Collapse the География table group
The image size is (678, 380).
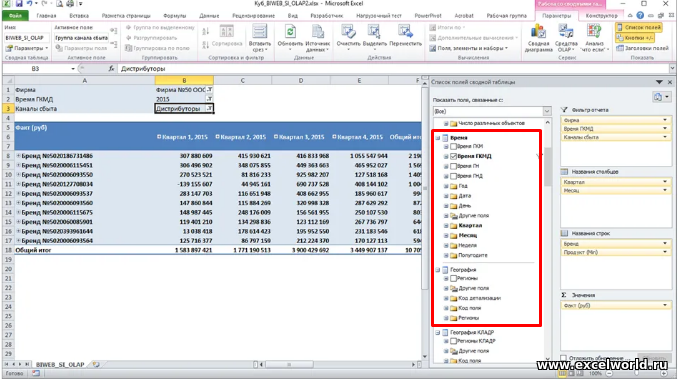[x=438, y=270]
